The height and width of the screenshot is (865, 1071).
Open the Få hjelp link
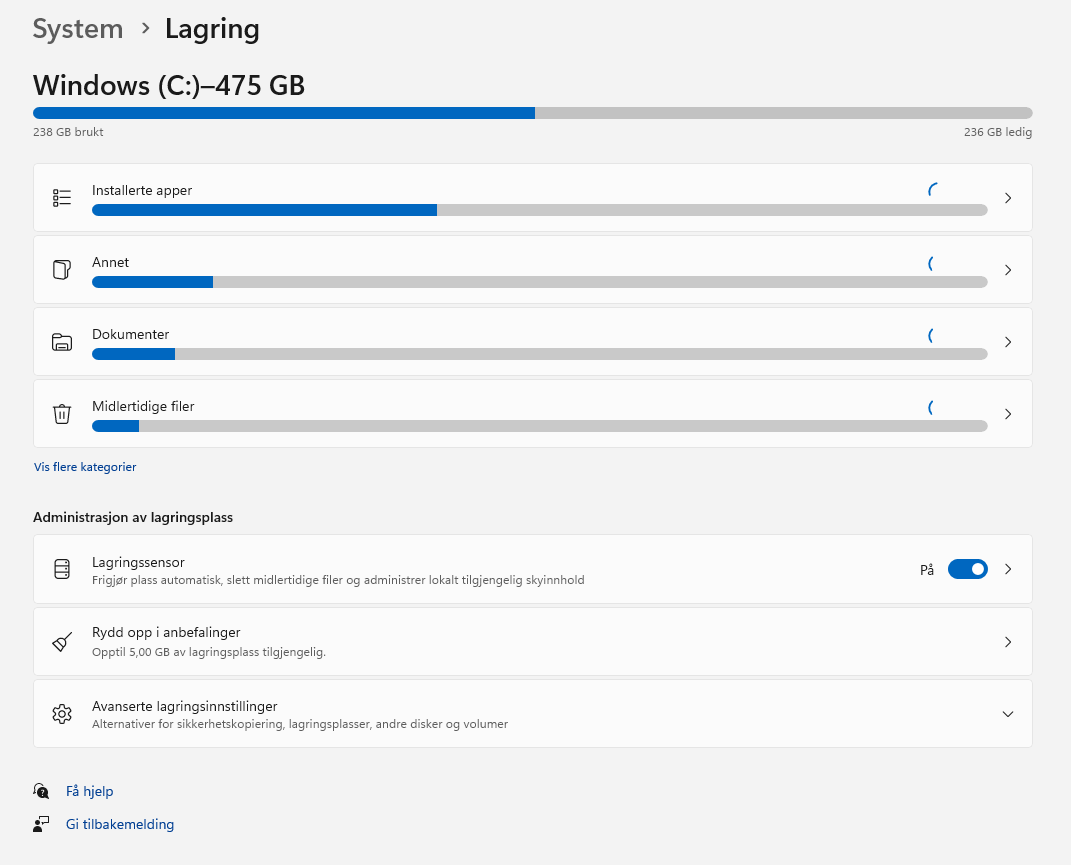(x=90, y=791)
